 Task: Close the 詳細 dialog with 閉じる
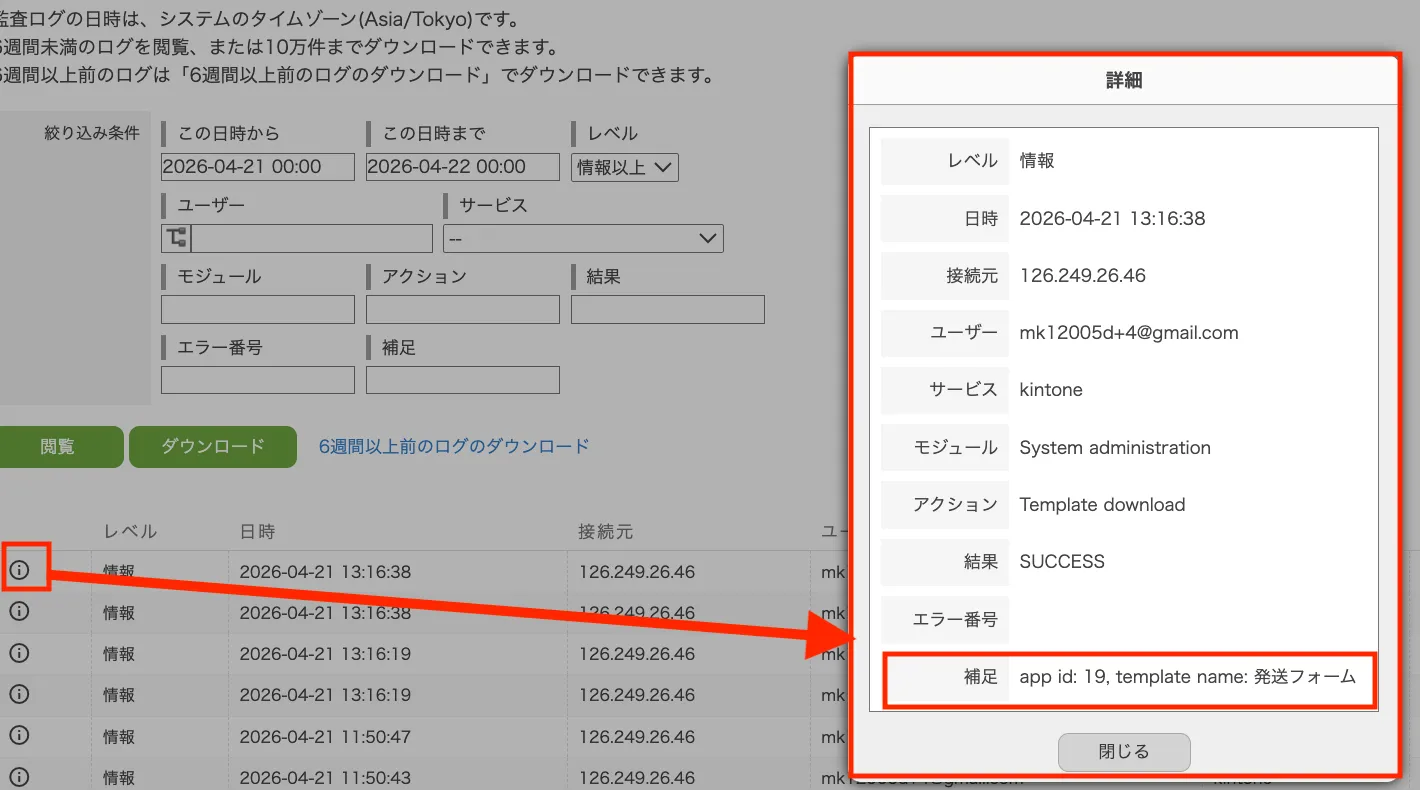1124,752
